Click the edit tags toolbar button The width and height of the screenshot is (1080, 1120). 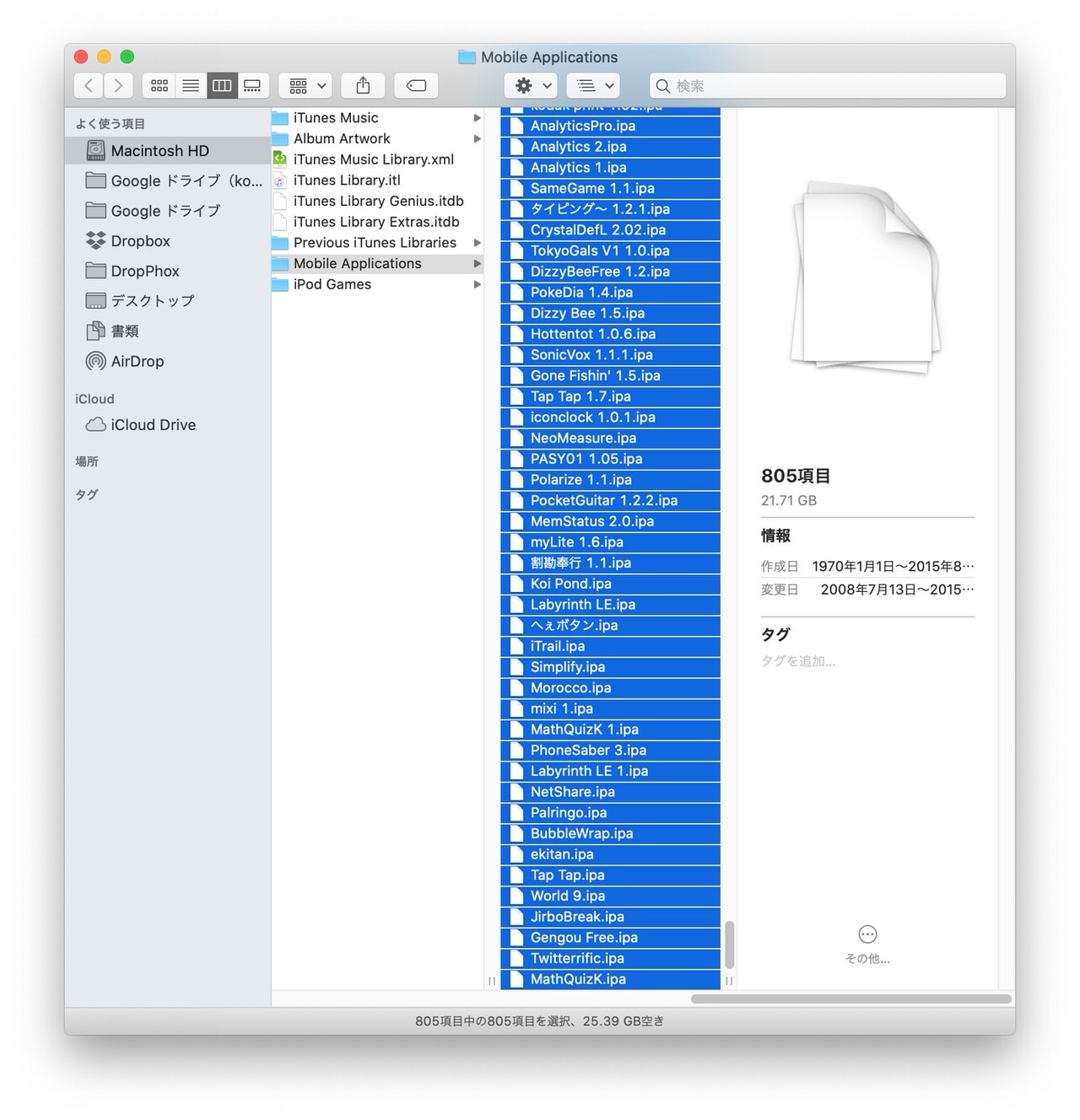(416, 85)
